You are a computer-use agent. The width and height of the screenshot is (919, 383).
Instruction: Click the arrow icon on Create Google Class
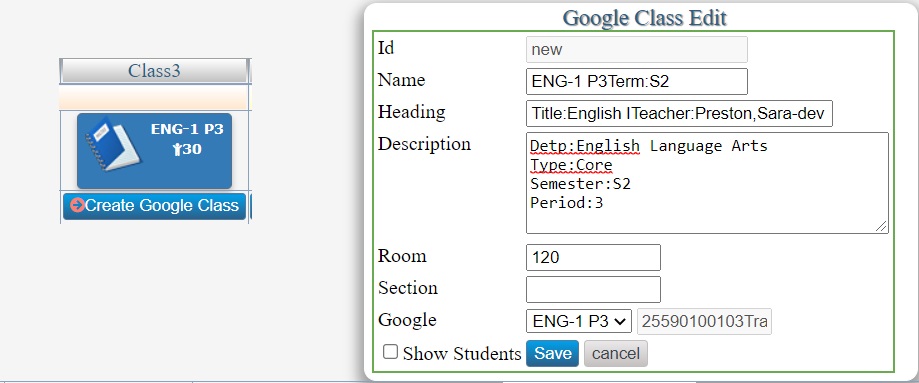pyautogui.click(x=77, y=205)
